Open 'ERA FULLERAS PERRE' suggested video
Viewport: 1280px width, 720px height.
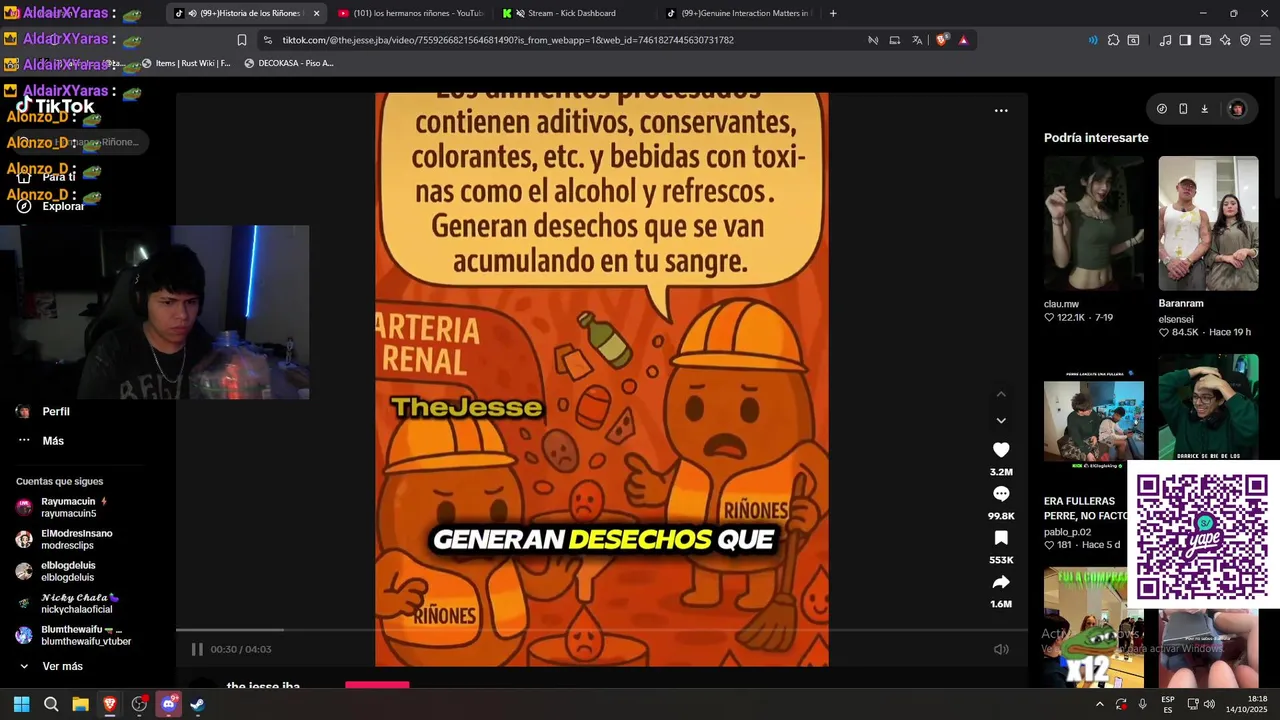[x=1094, y=421]
